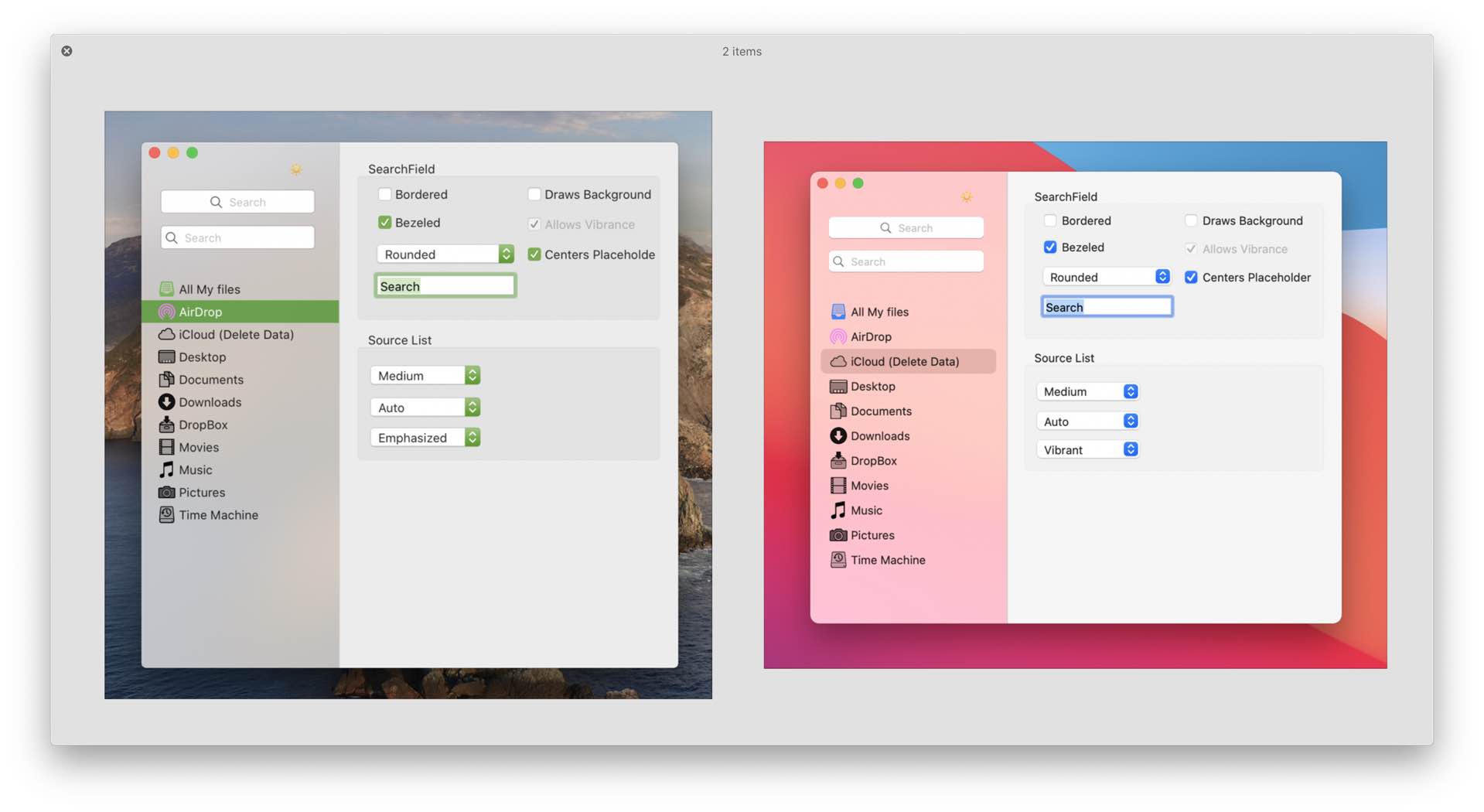Enable Bordered checkbox in right window
Viewport: 1484px width, 812px height.
(1050, 220)
